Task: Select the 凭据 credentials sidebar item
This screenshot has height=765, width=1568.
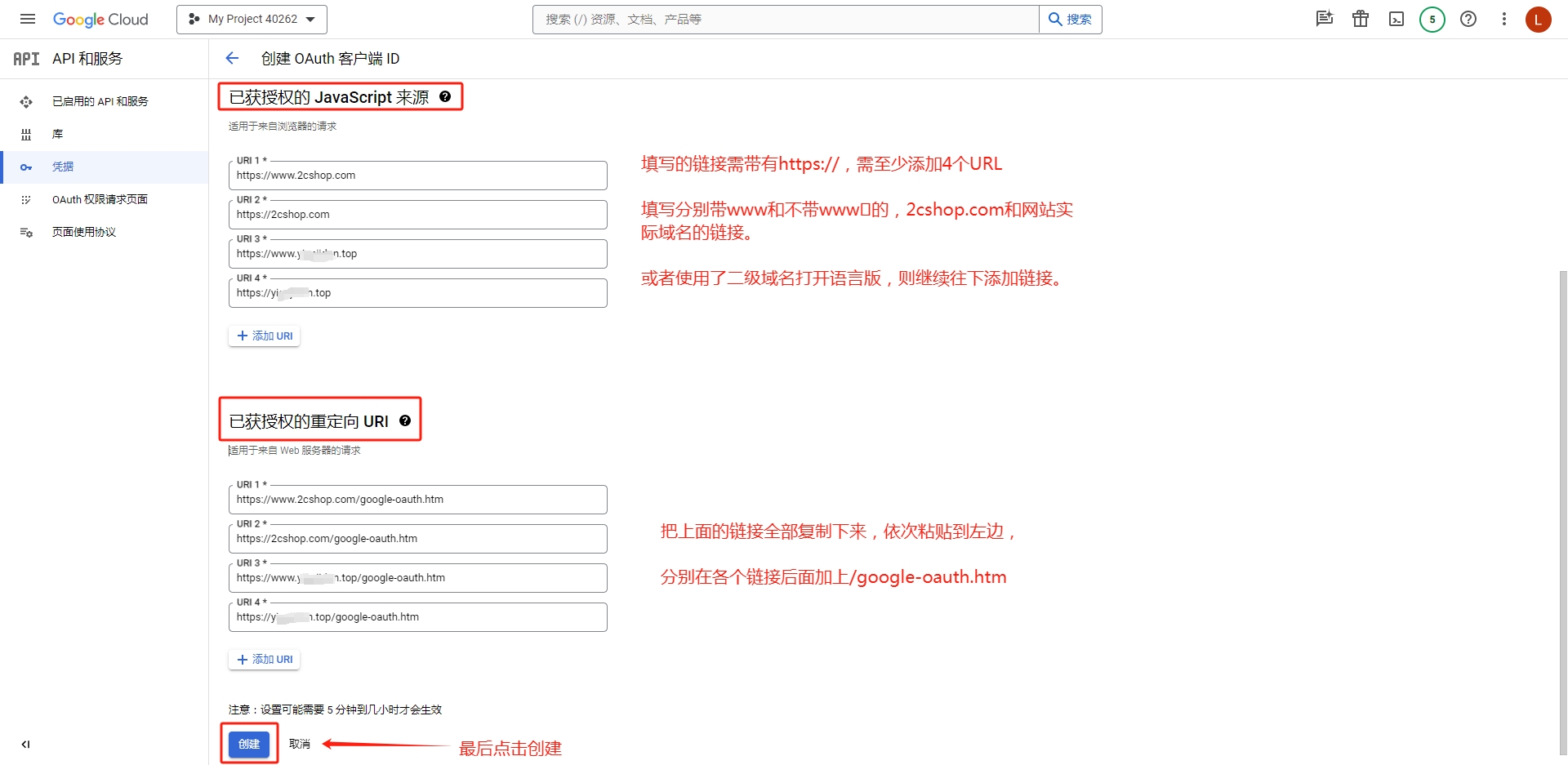Action: point(105,167)
